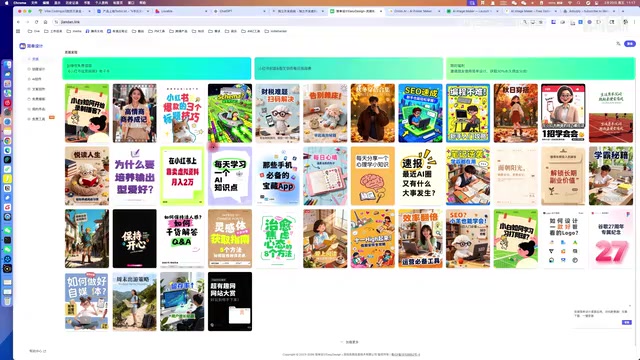Screen dimensions: 640x360
Task: Open the help center link at bottom left
Action: click(x=38, y=351)
